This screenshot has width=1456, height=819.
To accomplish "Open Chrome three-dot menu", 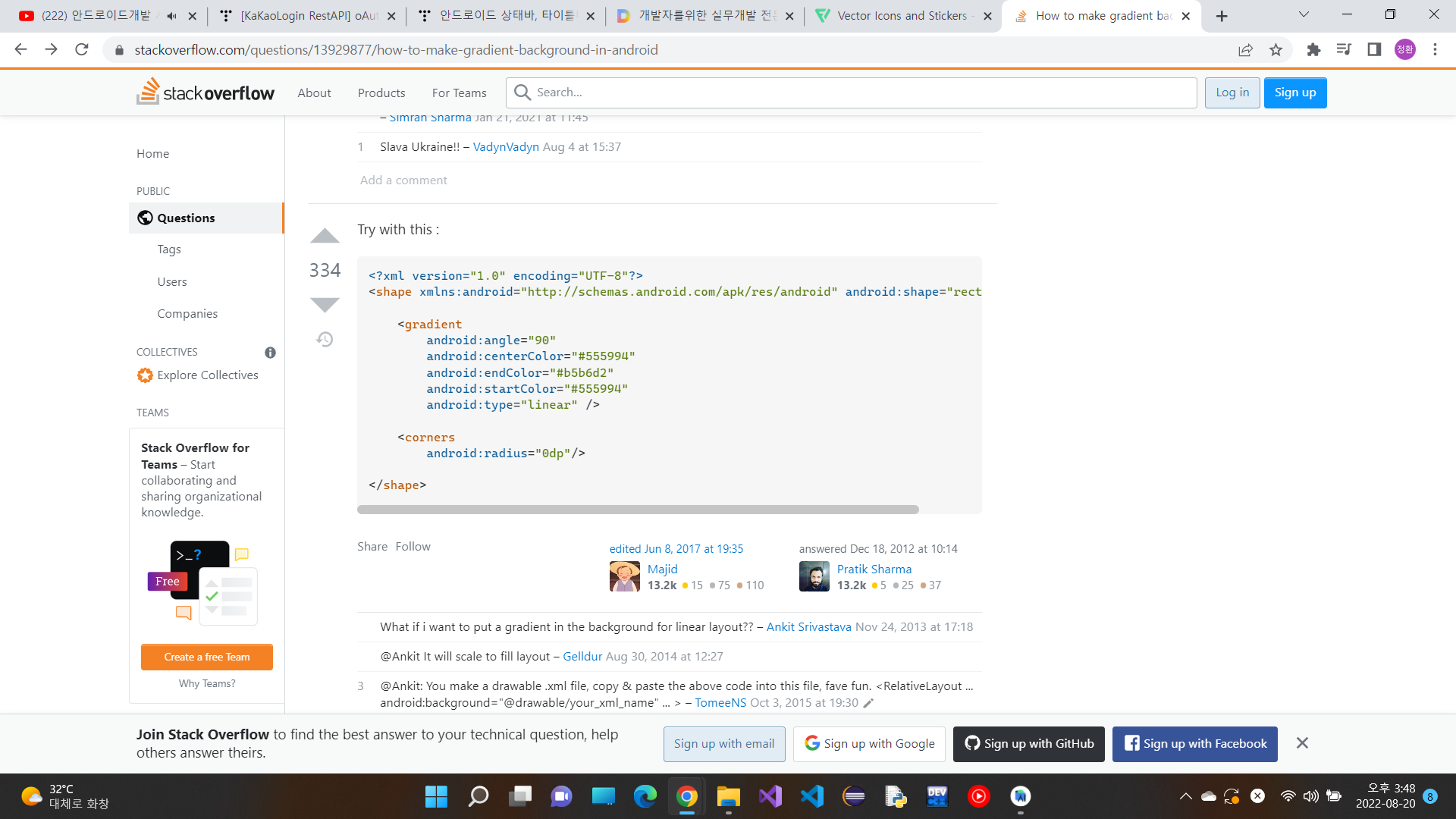I will (x=1435, y=50).
